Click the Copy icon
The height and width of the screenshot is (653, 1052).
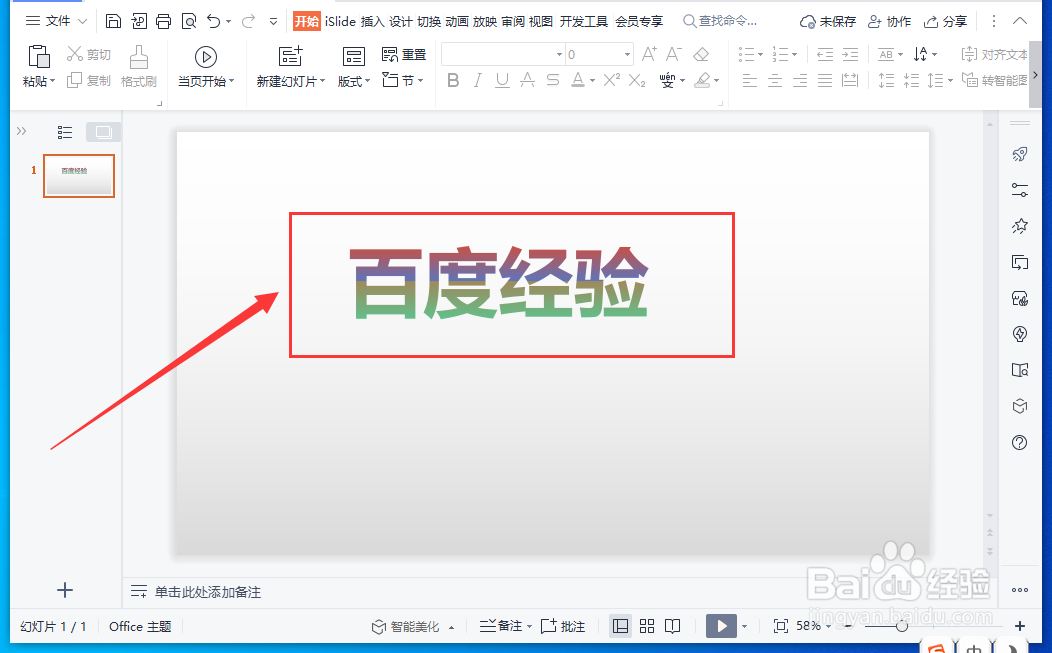(x=74, y=81)
